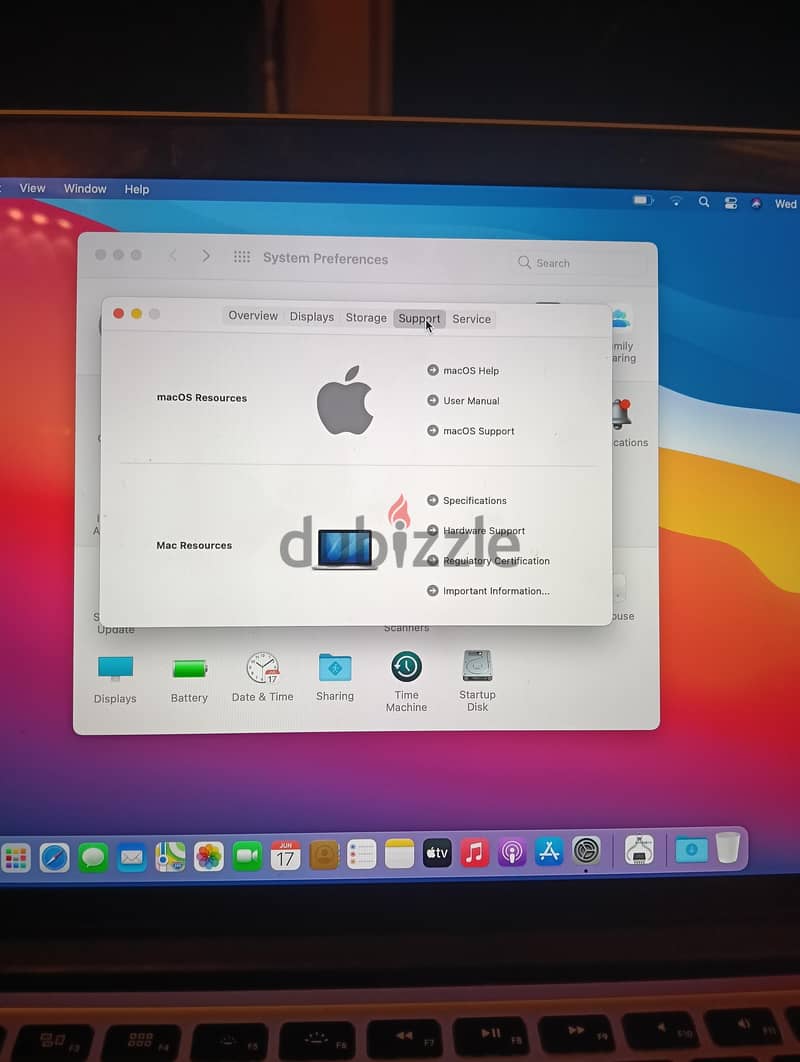This screenshot has width=800, height=1062.
Task: Open the Help menu
Action: click(x=136, y=190)
